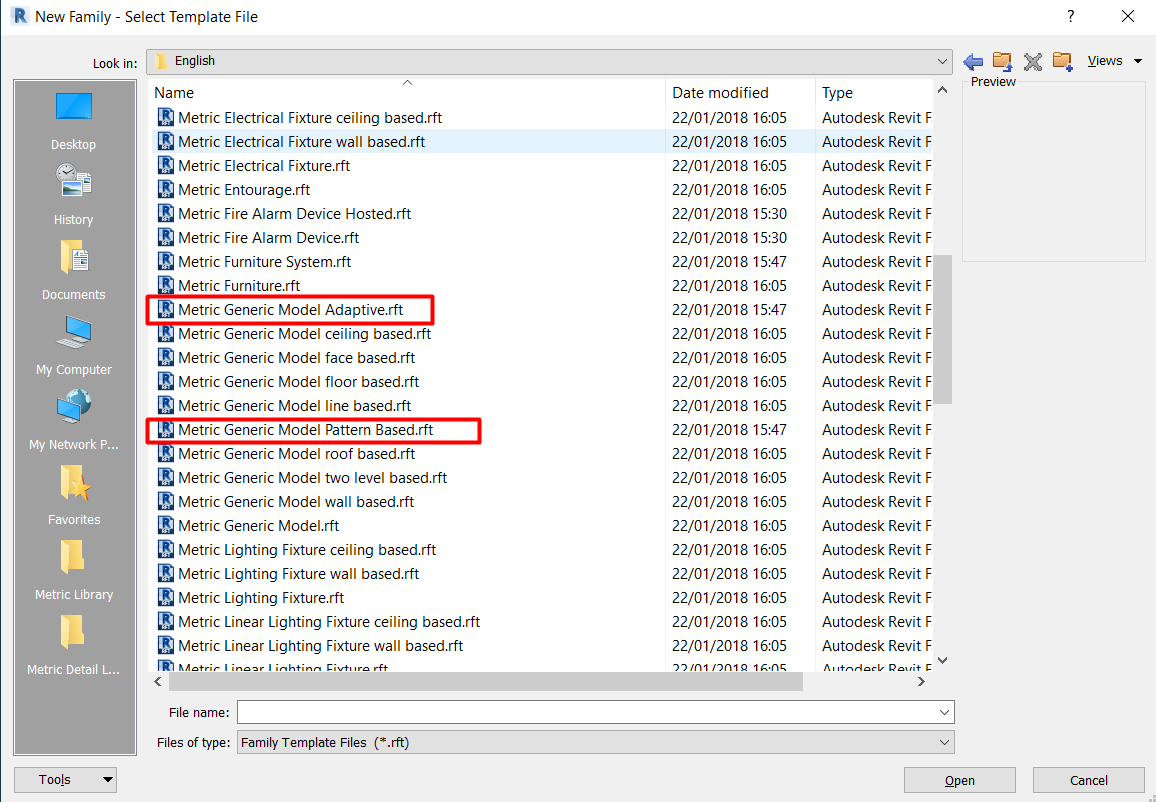The image size is (1156, 802).
Task: Open History in places sidebar
Action: (74, 195)
